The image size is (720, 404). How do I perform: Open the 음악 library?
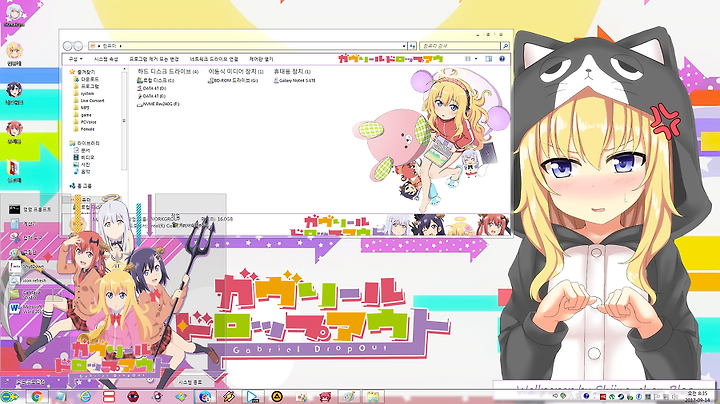(82, 172)
